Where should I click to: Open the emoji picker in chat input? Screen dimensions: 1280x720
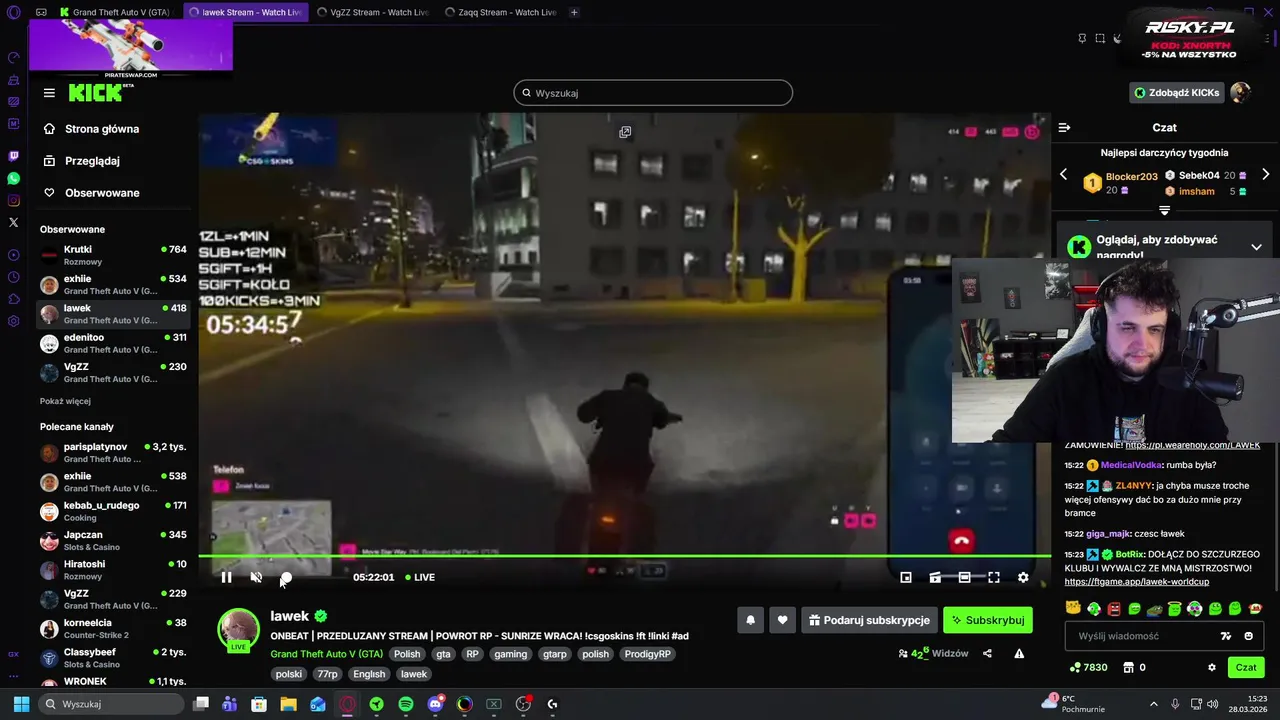[1248, 636]
